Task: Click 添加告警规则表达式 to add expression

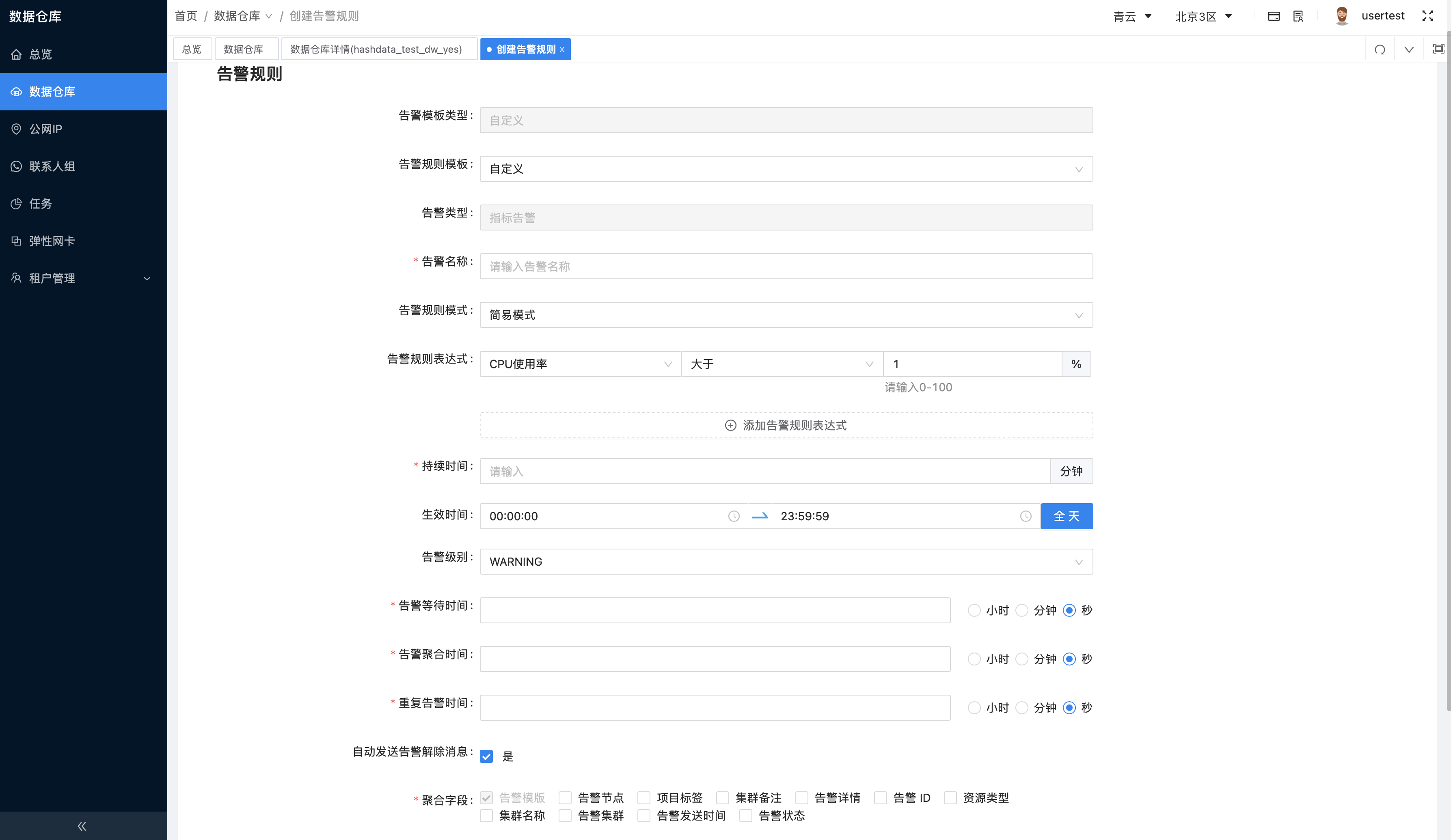Action: (786, 425)
